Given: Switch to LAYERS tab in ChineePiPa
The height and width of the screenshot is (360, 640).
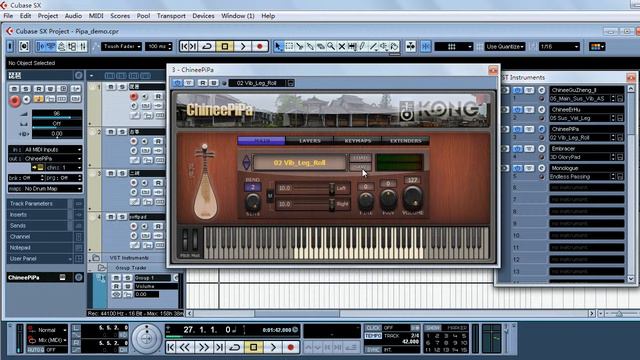Looking at the screenshot, I should click(x=310, y=141).
